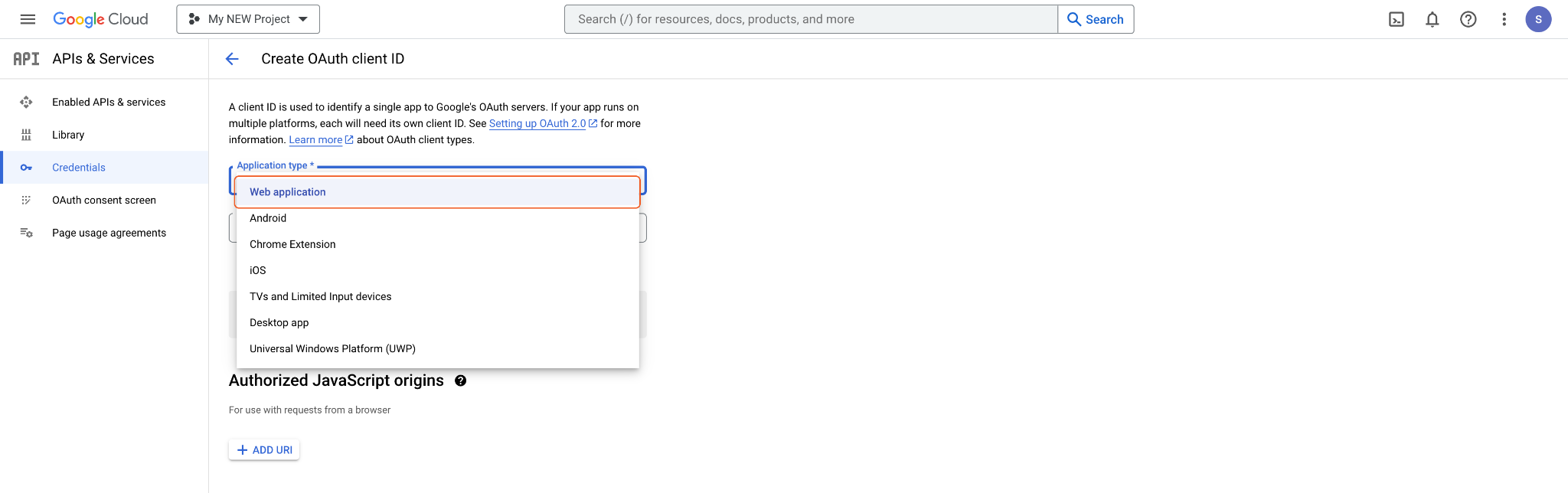Select iOS application type
The width and height of the screenshot is (1568, 493).
[x=258, y=270]
